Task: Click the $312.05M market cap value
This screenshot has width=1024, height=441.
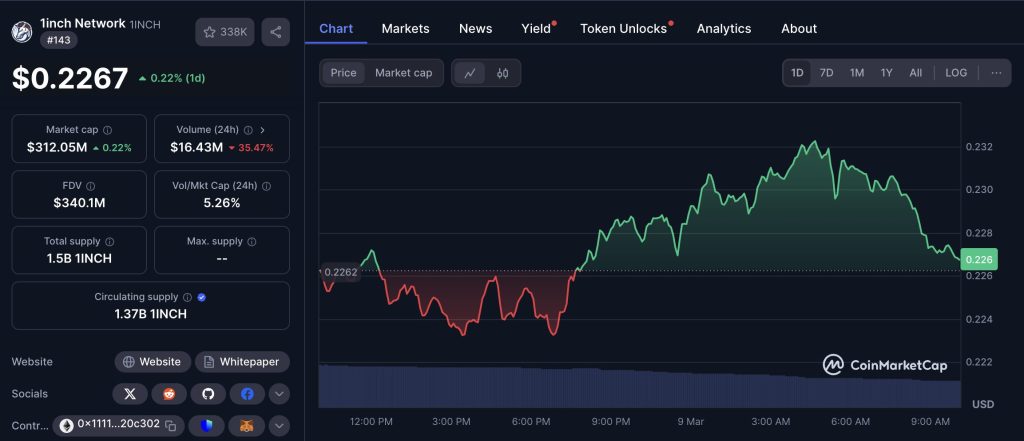Action: coord(57,148)
